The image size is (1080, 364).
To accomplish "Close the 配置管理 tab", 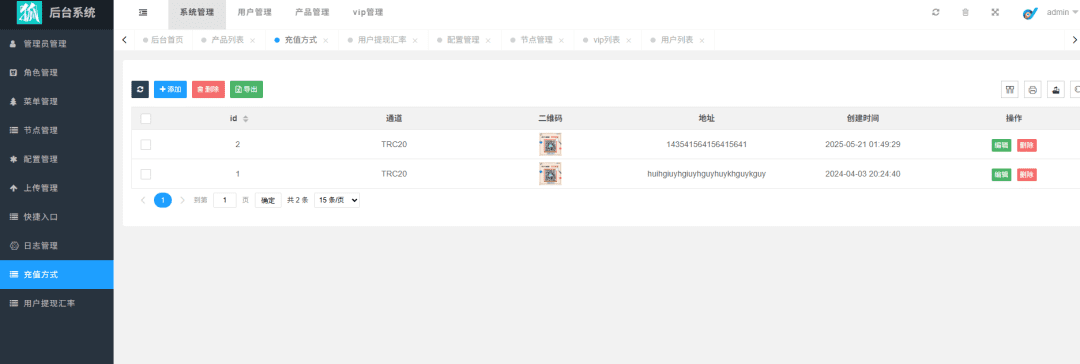I will pyautogui.click(x=488, y=41).
